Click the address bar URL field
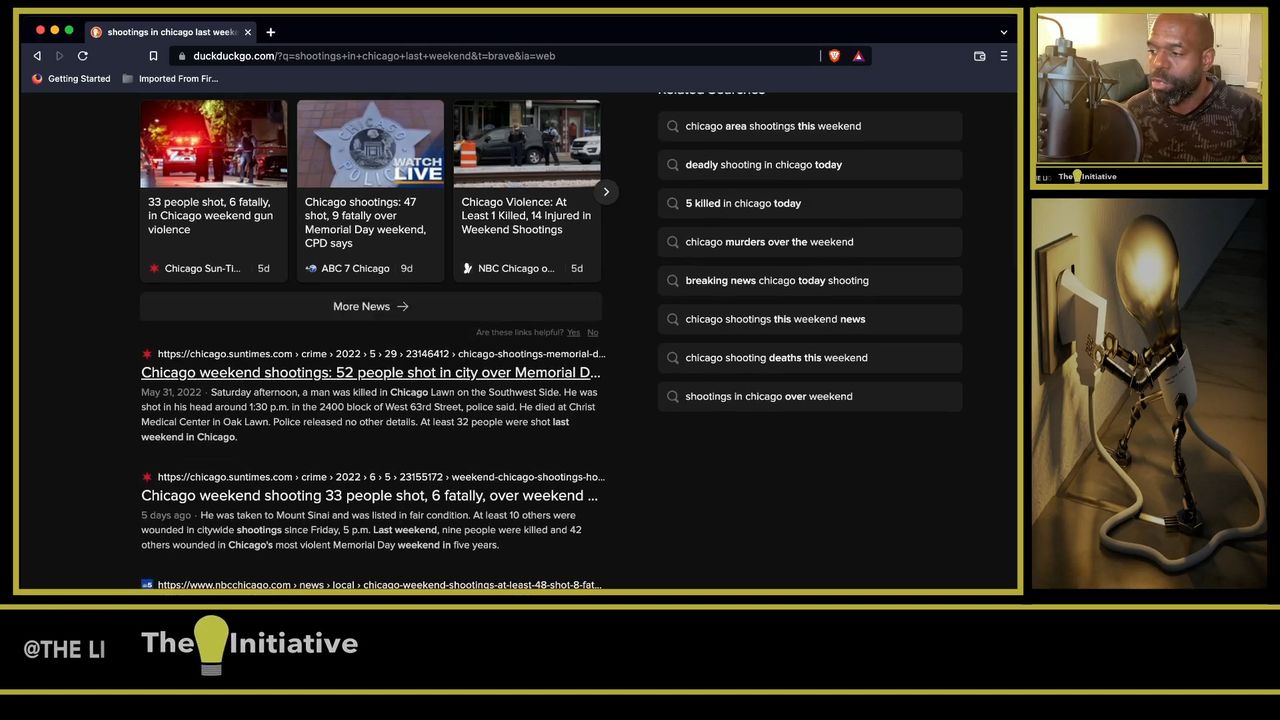 [500, 56]
